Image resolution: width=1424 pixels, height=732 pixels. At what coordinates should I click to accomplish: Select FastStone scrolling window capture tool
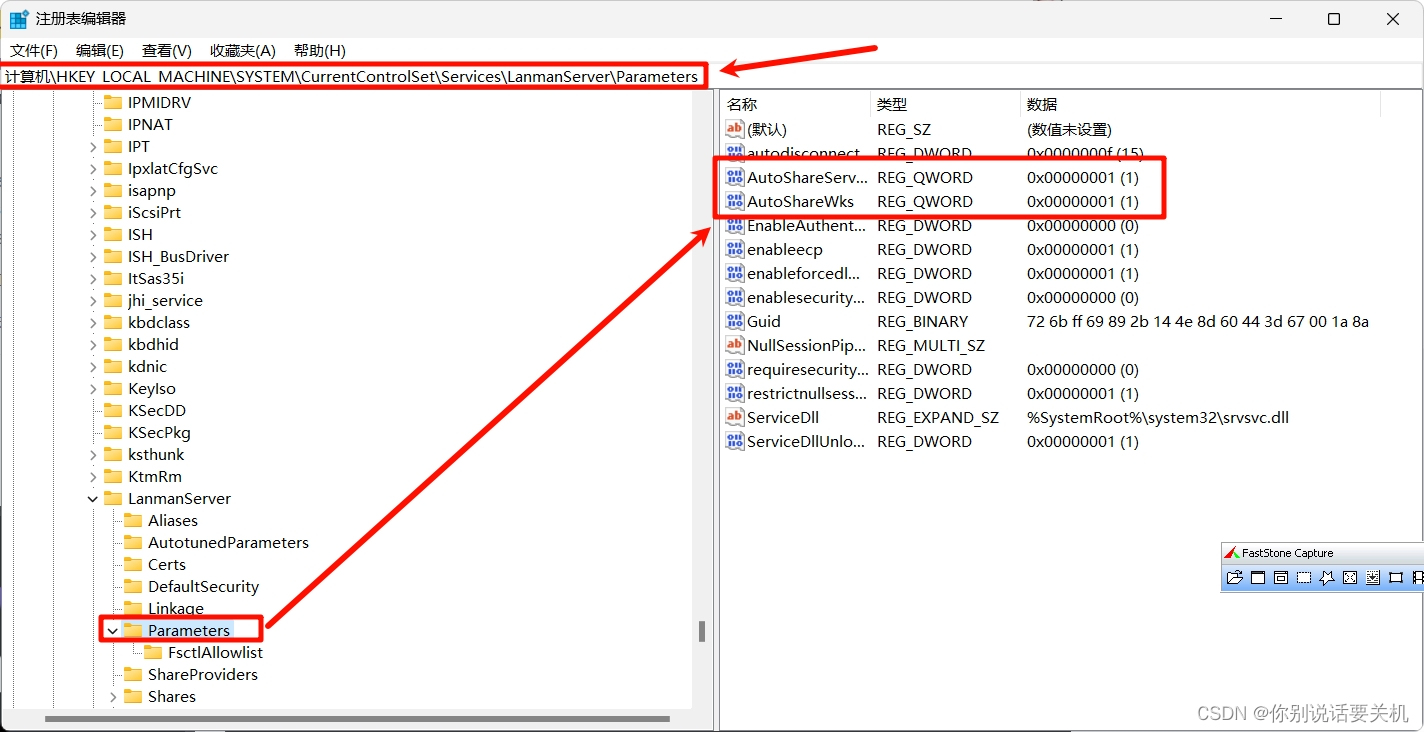coord(1372,577)
